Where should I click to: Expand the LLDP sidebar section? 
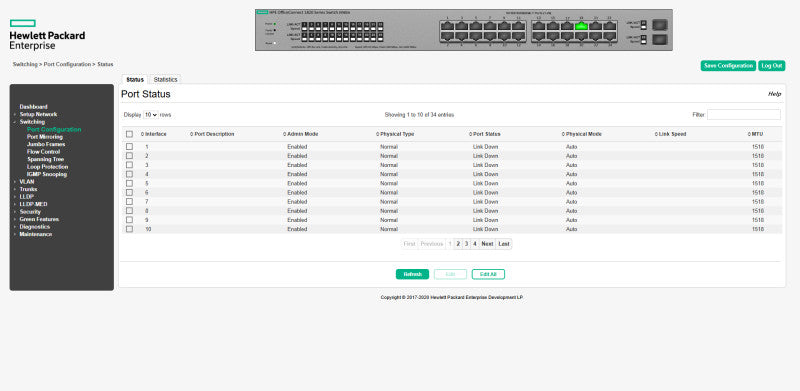[27, 197]
